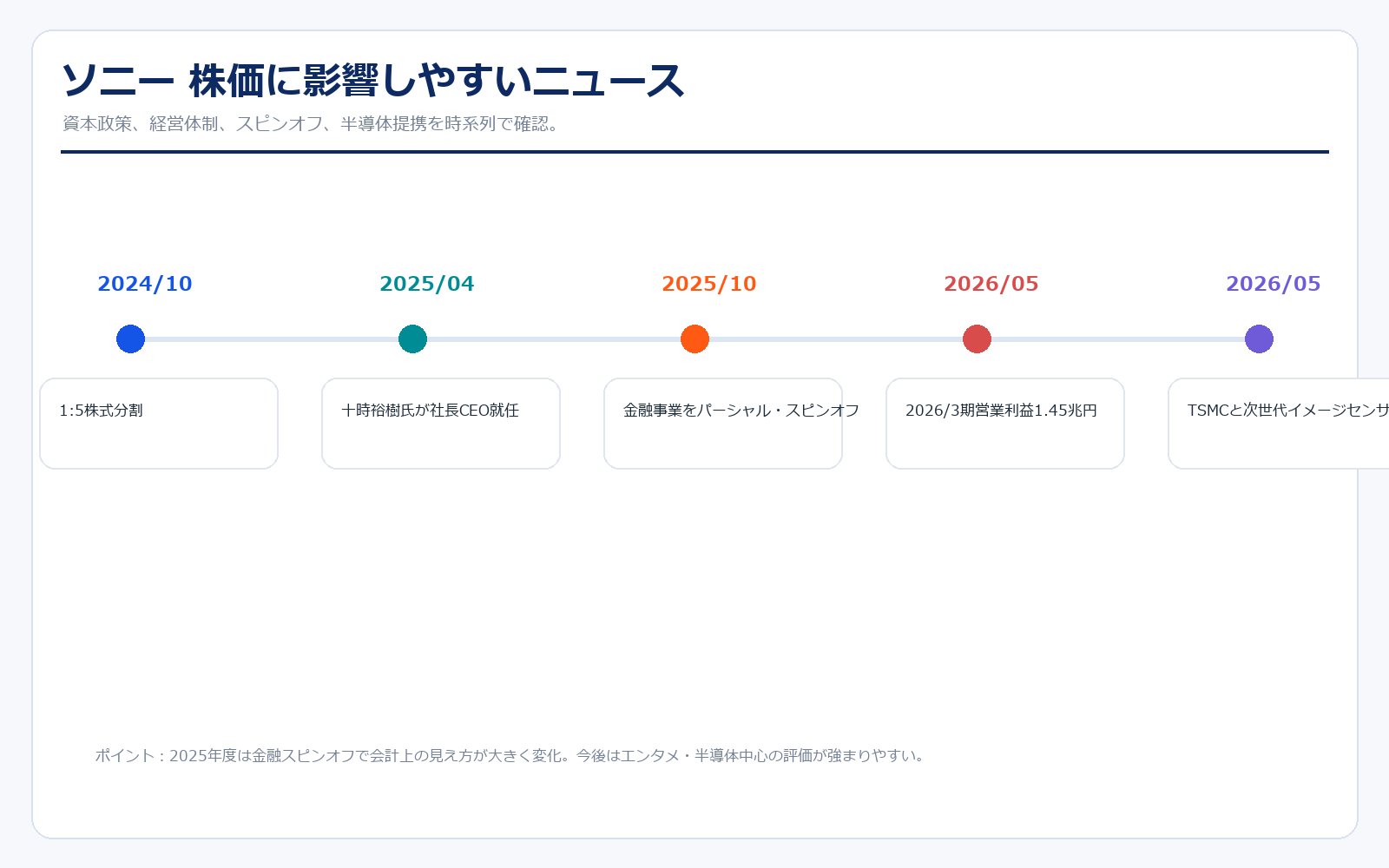Click the ポイント footnote text
1389x868 pixels.
(x=511, y=755)
